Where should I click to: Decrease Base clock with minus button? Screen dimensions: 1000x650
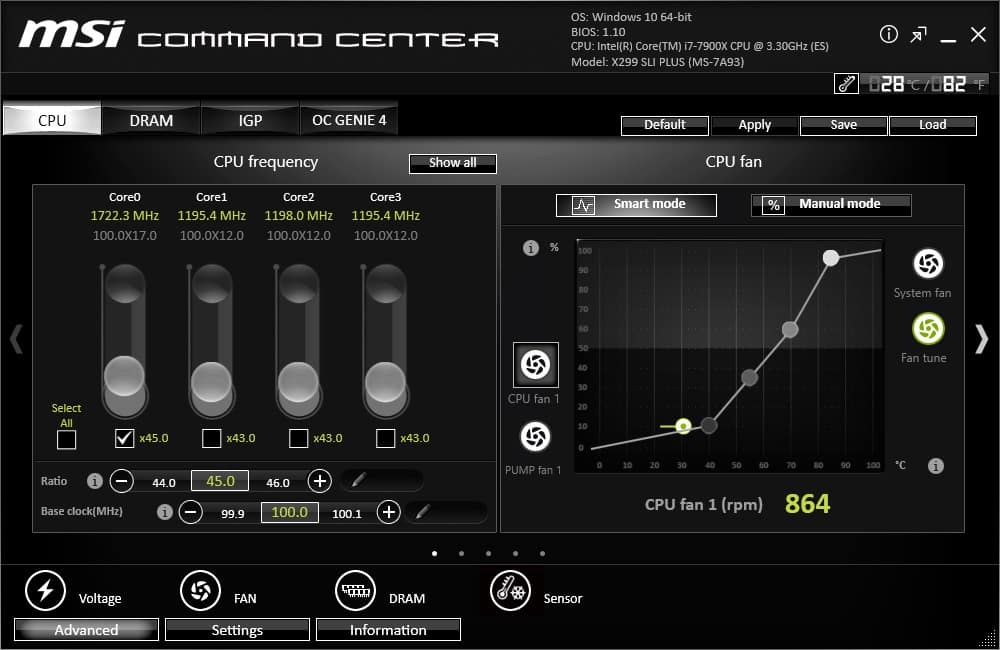pyautogui.click(x=191, y=512)
